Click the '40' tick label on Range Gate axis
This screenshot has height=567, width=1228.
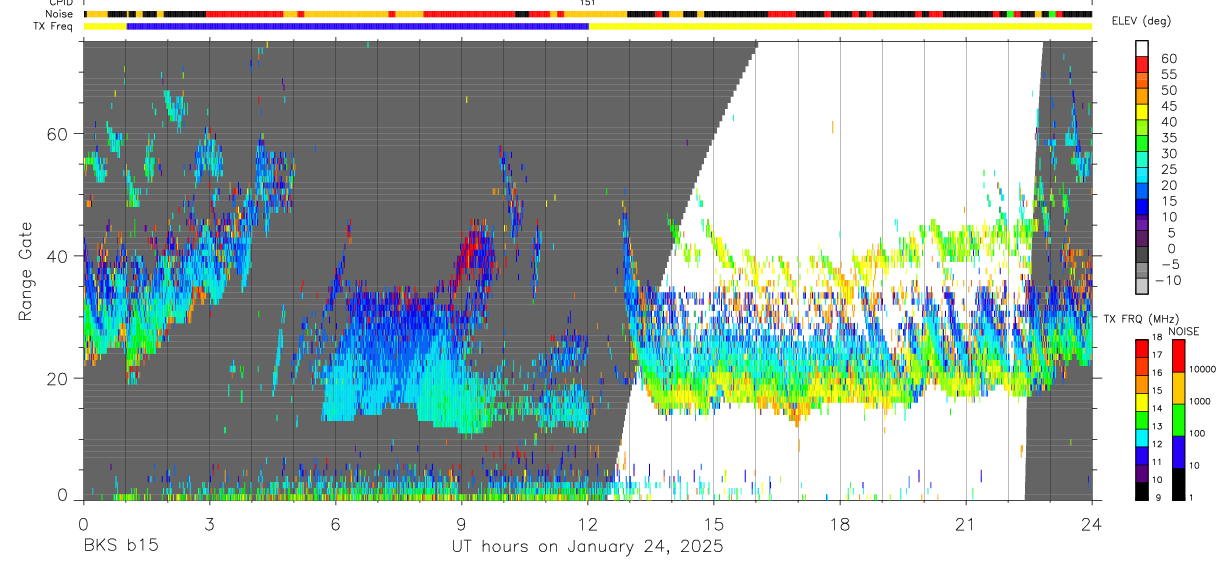click(x=57, y=256)
